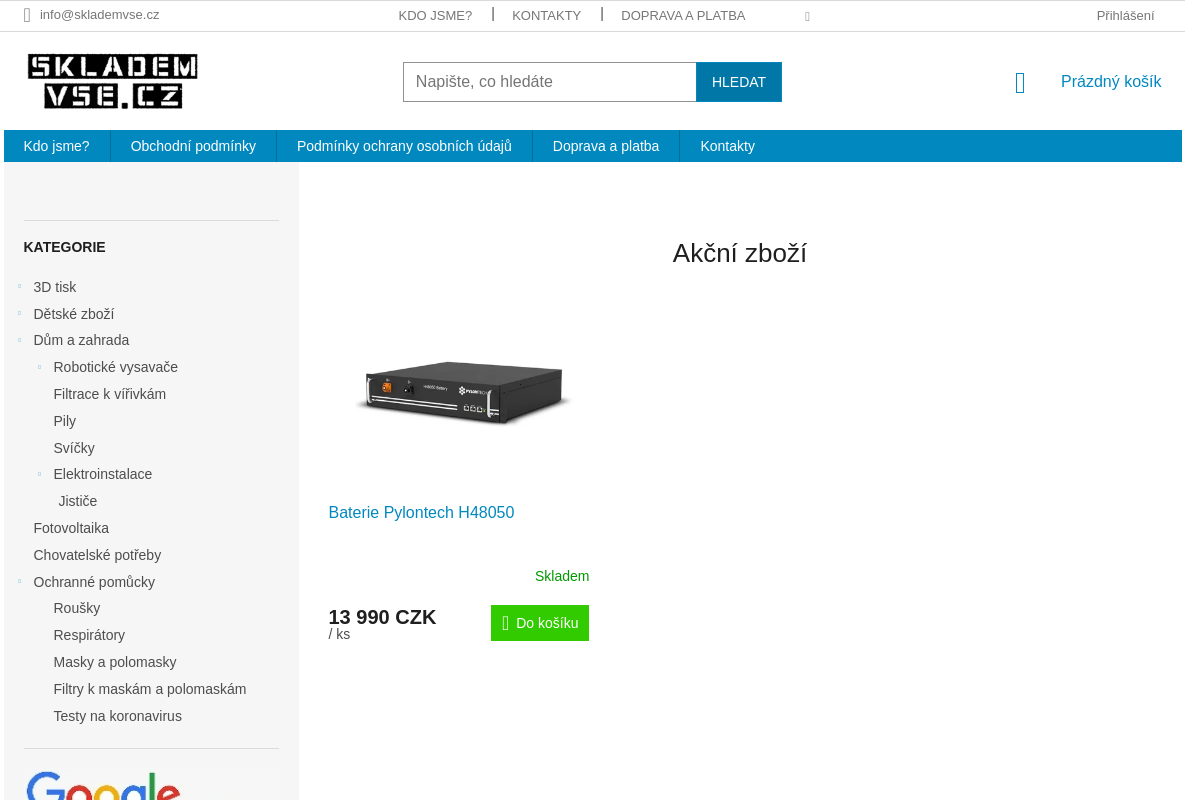Click the KDO JSME? top header link
The height and width of the screenshot is (800, 1200).
coord(435,16)
